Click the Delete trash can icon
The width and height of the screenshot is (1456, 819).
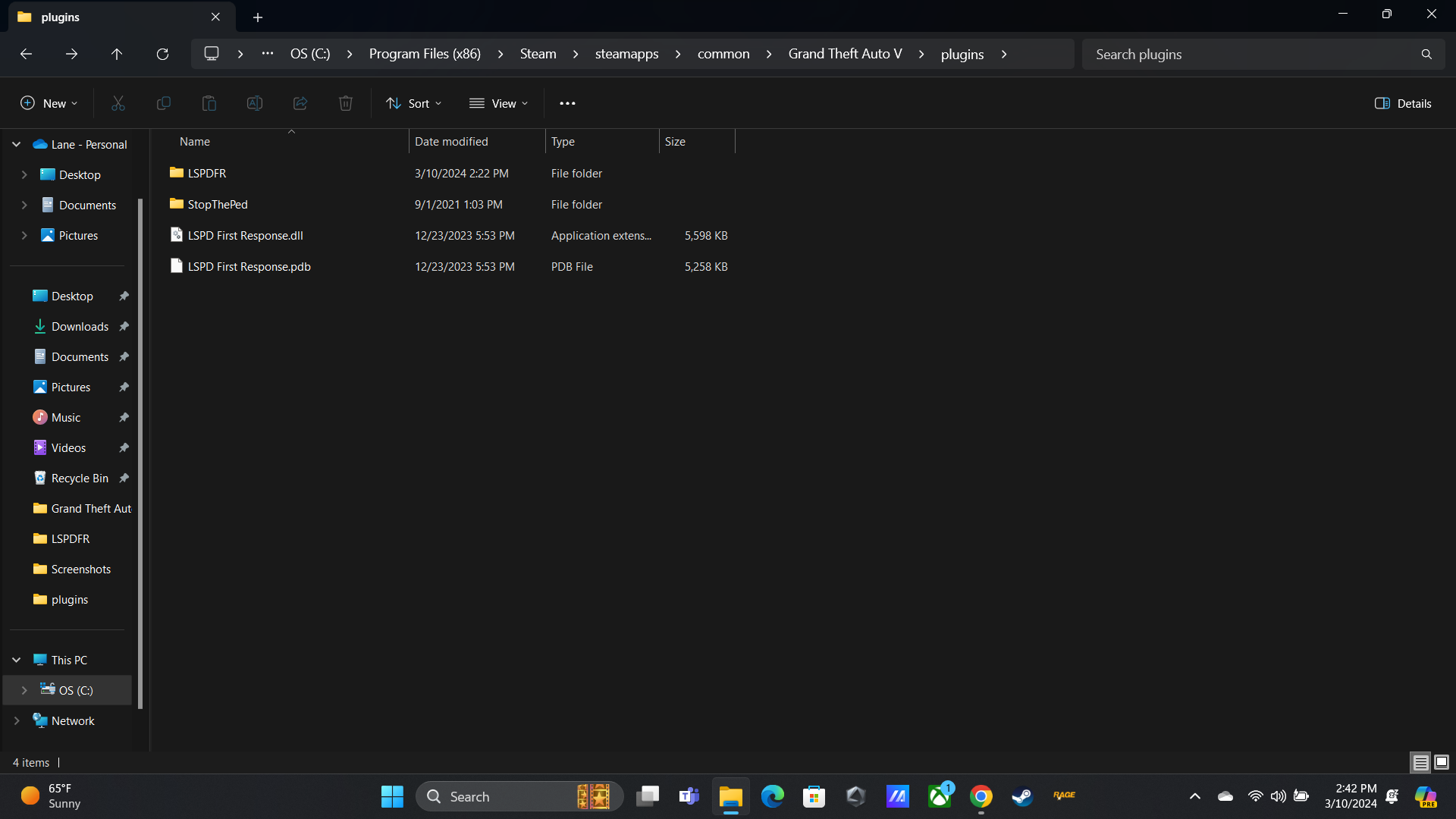(346, 103)
